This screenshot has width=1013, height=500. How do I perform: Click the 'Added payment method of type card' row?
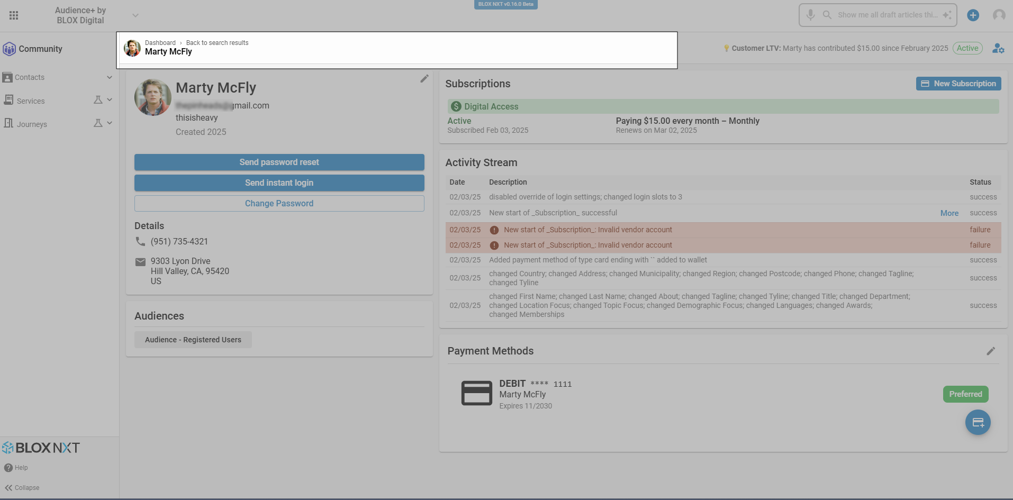point(723,260)
